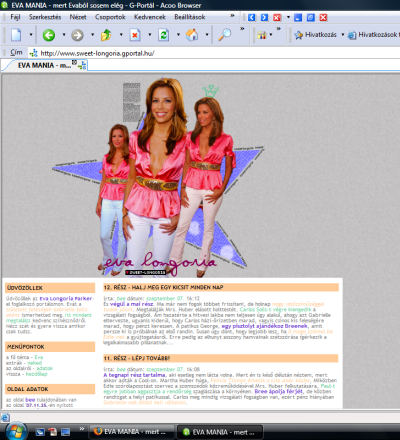400x440 pixels.
Task: Go to the Home page icon
Action: click(x=192, y=35)
